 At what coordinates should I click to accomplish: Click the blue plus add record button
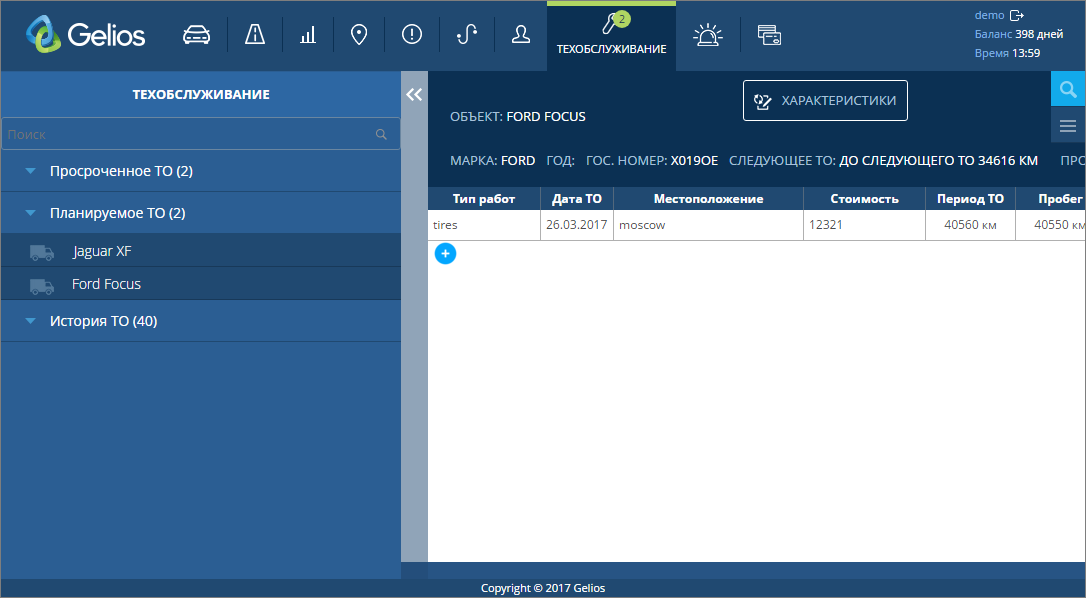[x=446, y=254]
